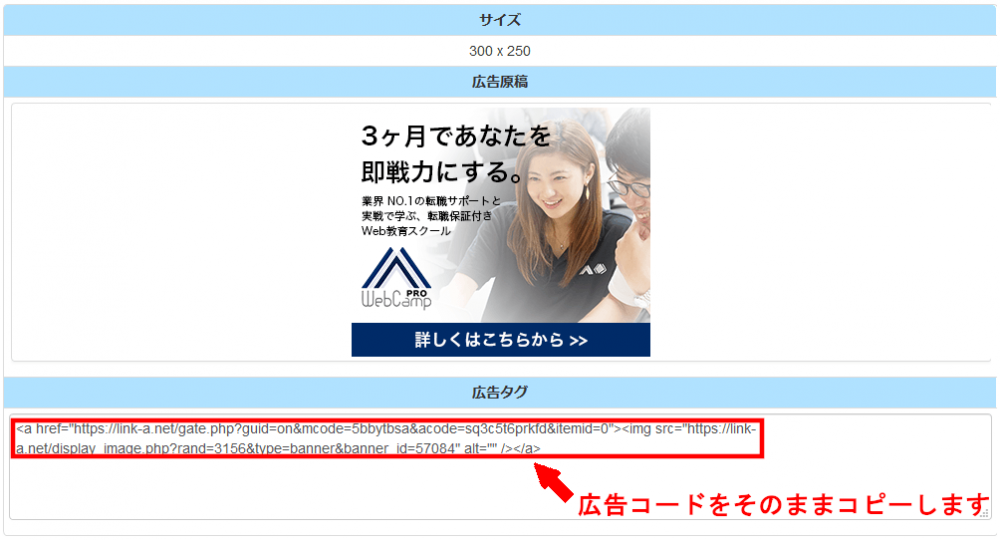Click the textarea resize handle at the corner
Viewport: 1000px width, 540px height.
[x=985, y=514]
